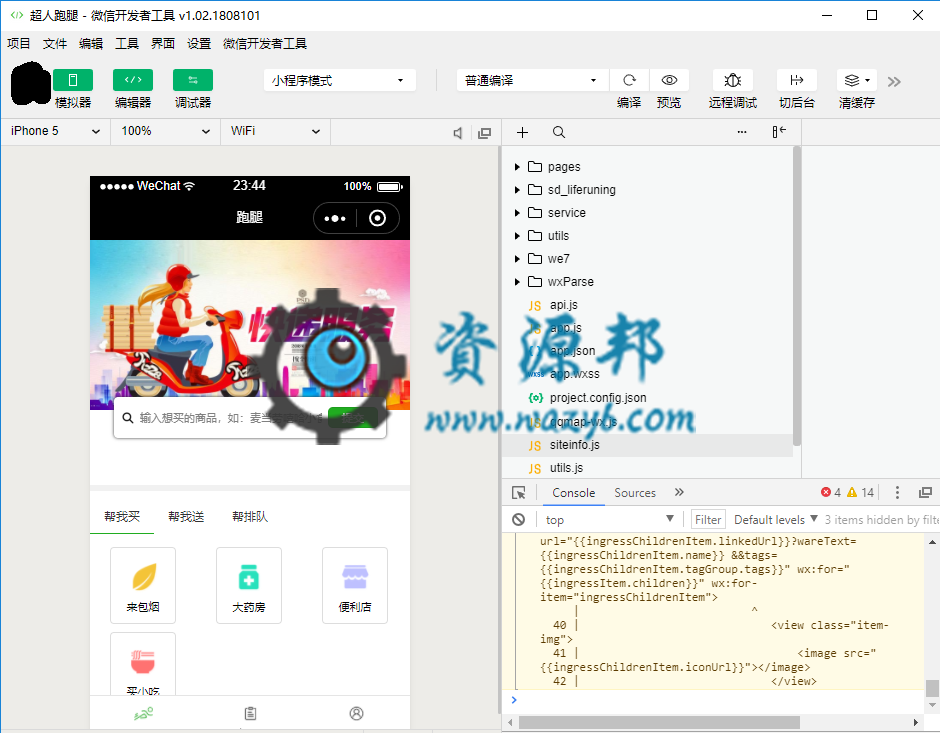Open the top context dropdown
The image size is (940, 733).
608,520
